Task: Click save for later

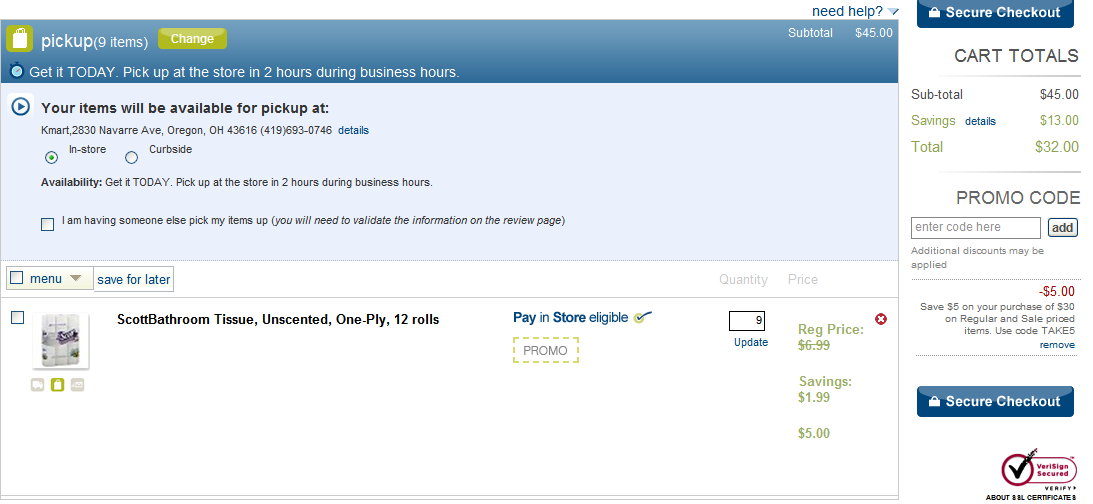Action: [133, 280]
